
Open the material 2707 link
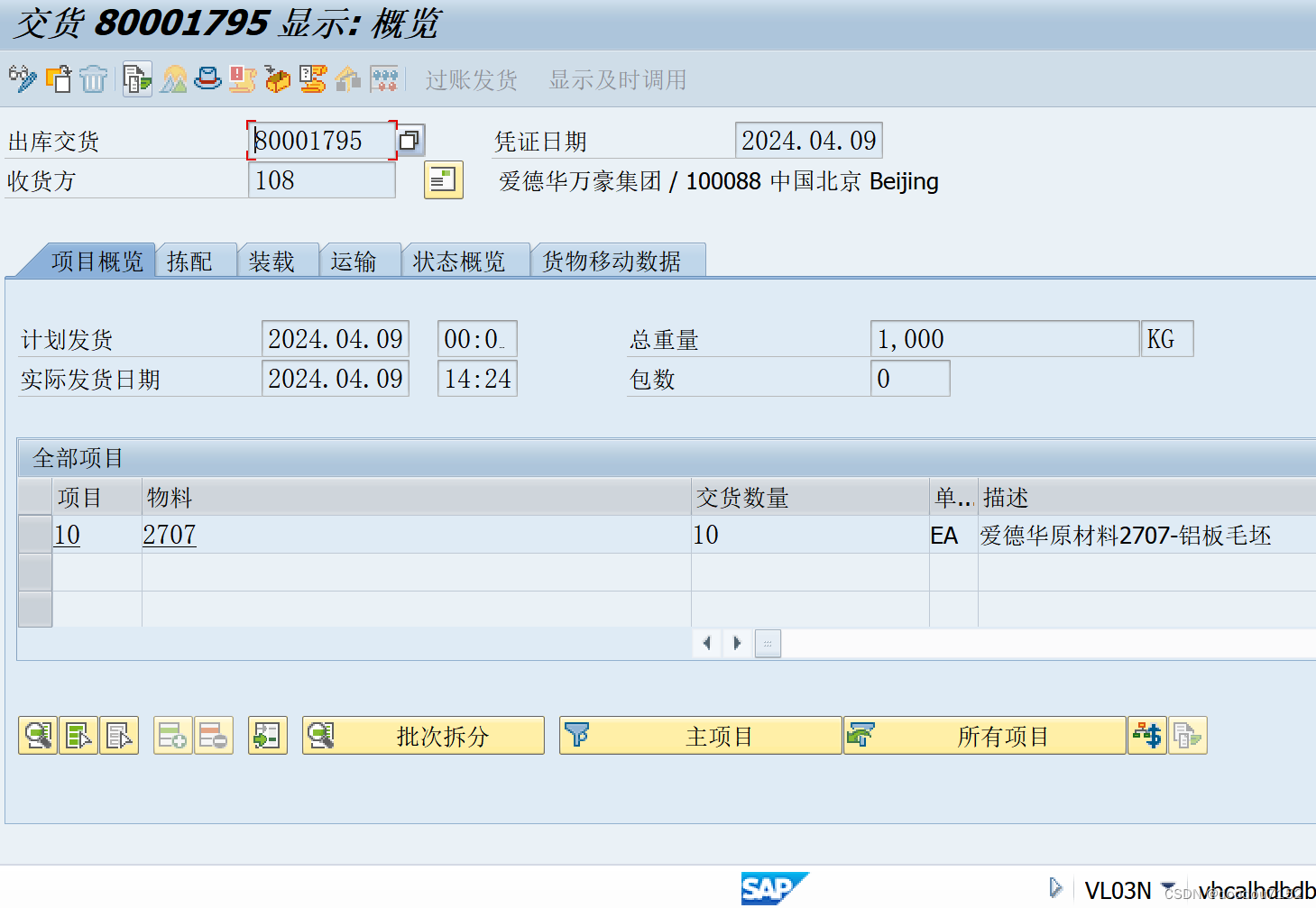point(169,534)
